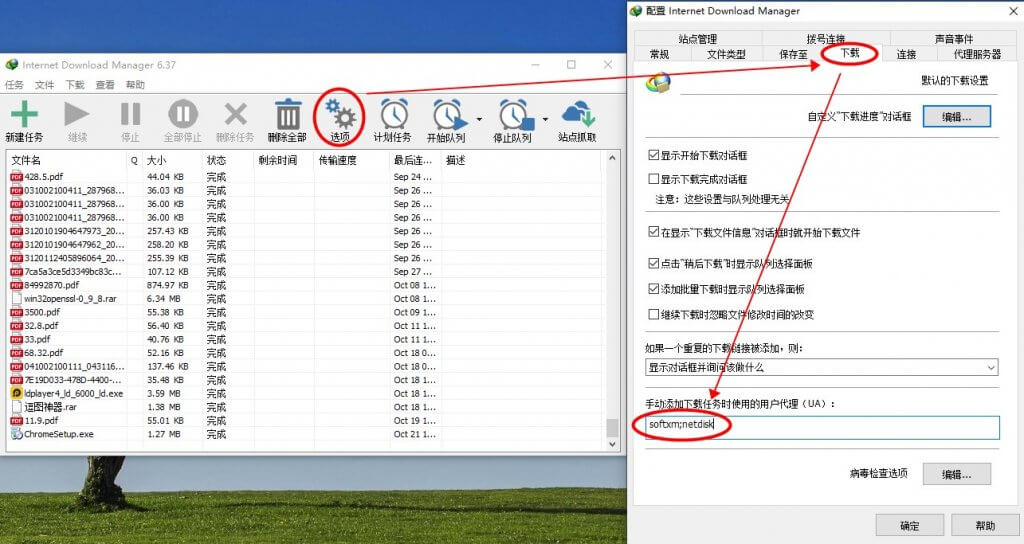Sort by 剩余时间 column header
This screenshot has width=1024, height=544.
click(283, 160)
